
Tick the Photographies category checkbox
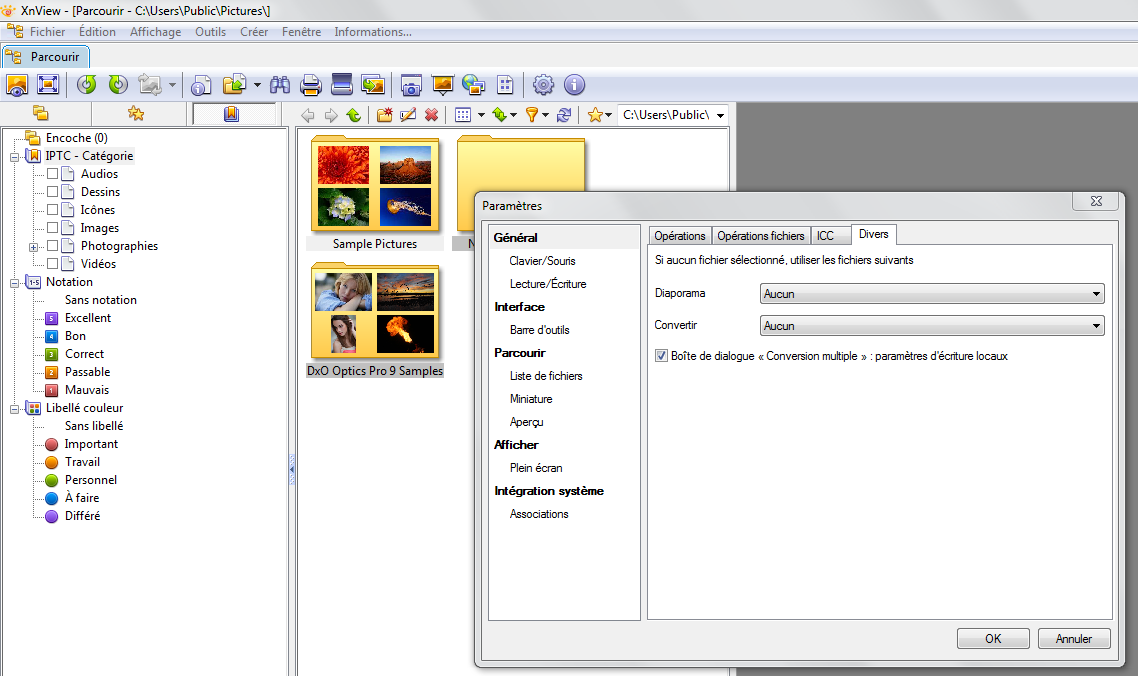point(53,246)
